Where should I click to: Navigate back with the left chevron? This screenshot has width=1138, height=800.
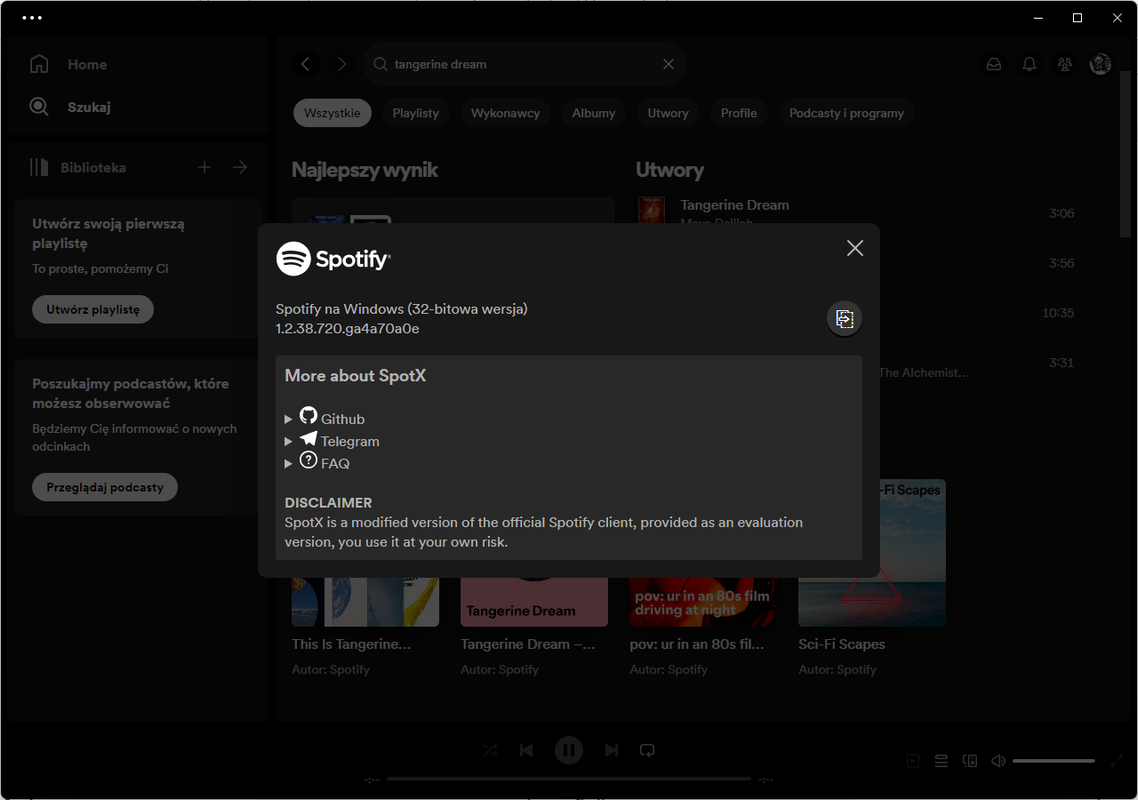pyautogui.click(x=306, y=65)
